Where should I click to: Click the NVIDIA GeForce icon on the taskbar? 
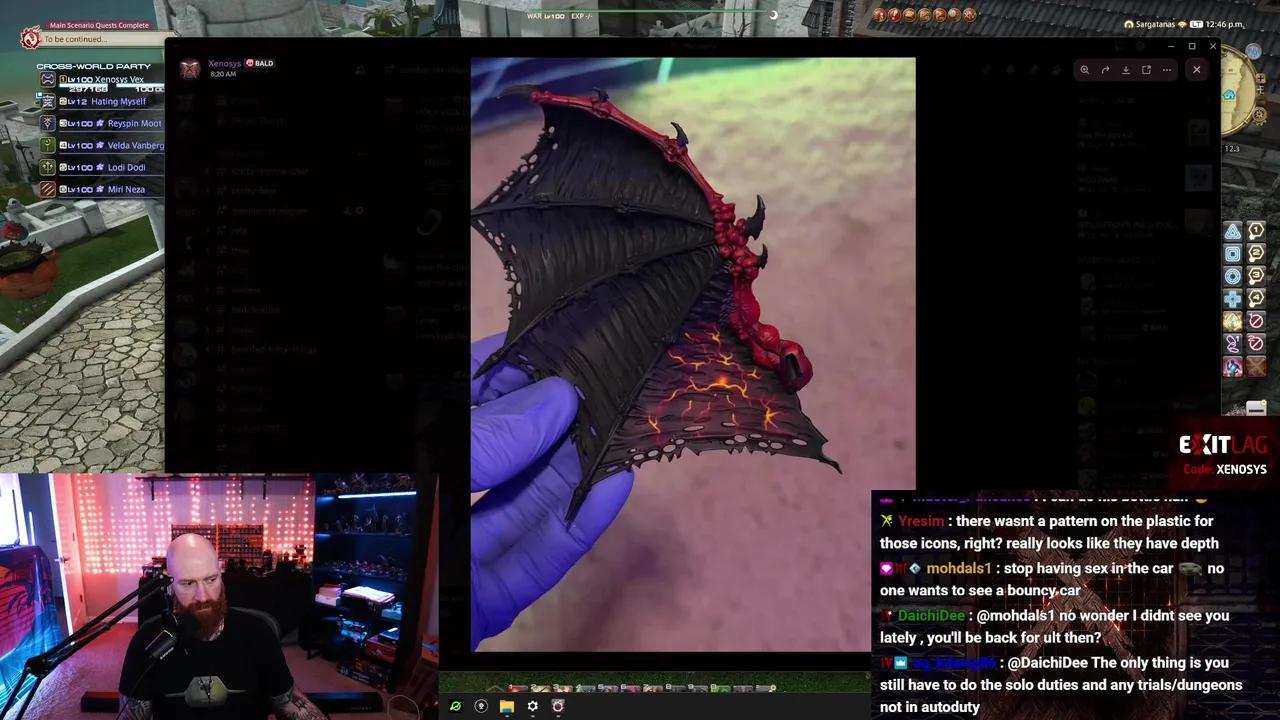click(x=456, y=706)
